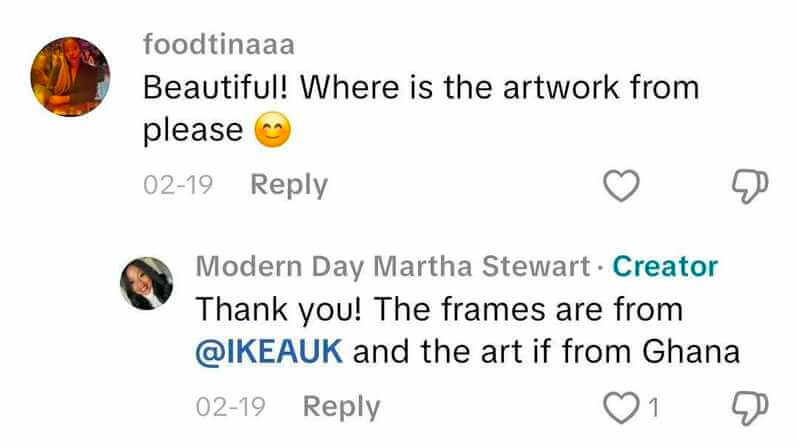Visit the Modern Day Martha Stewart username
The image size is (799, 447).
point(390,266)
